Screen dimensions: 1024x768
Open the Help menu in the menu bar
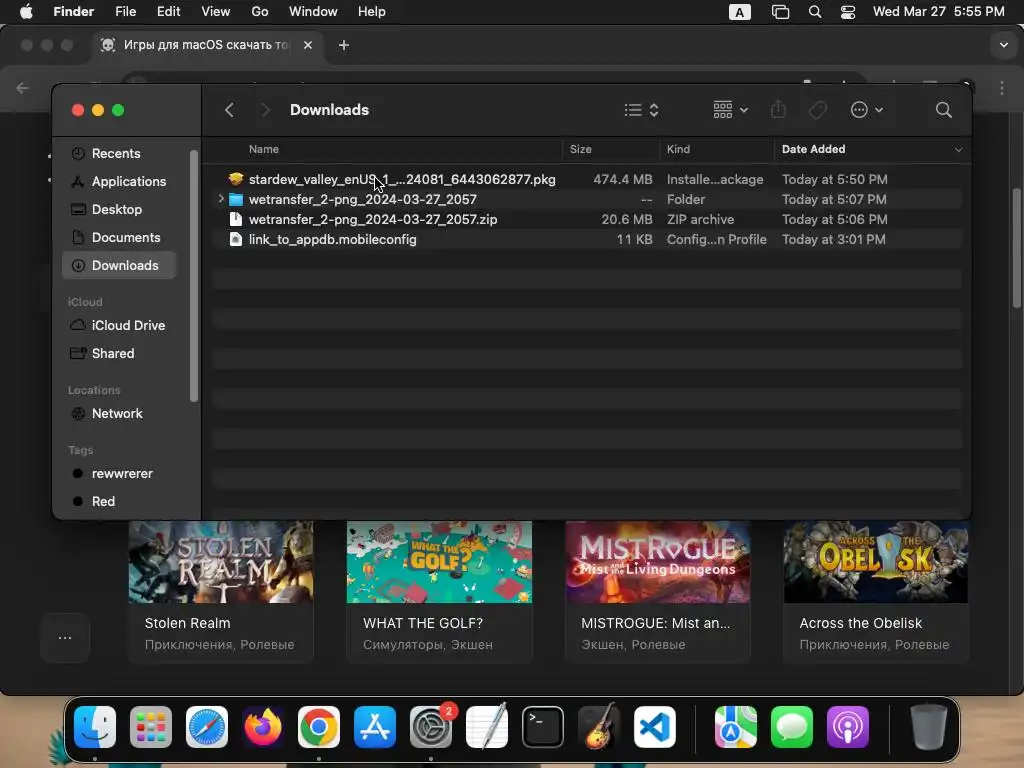click(x=372, y=12)
